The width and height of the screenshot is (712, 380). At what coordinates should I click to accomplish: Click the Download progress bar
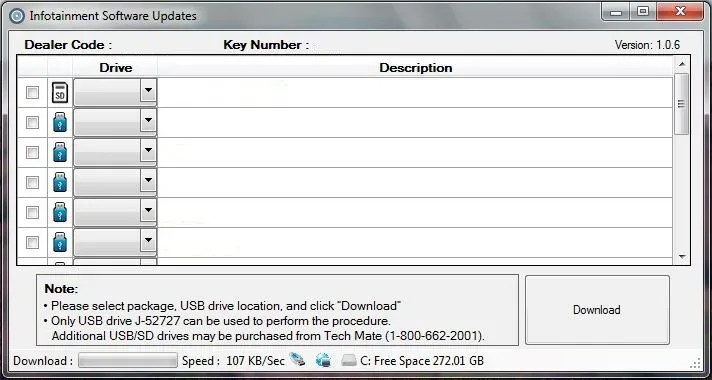pyautogui.click(x=128, y=361)
